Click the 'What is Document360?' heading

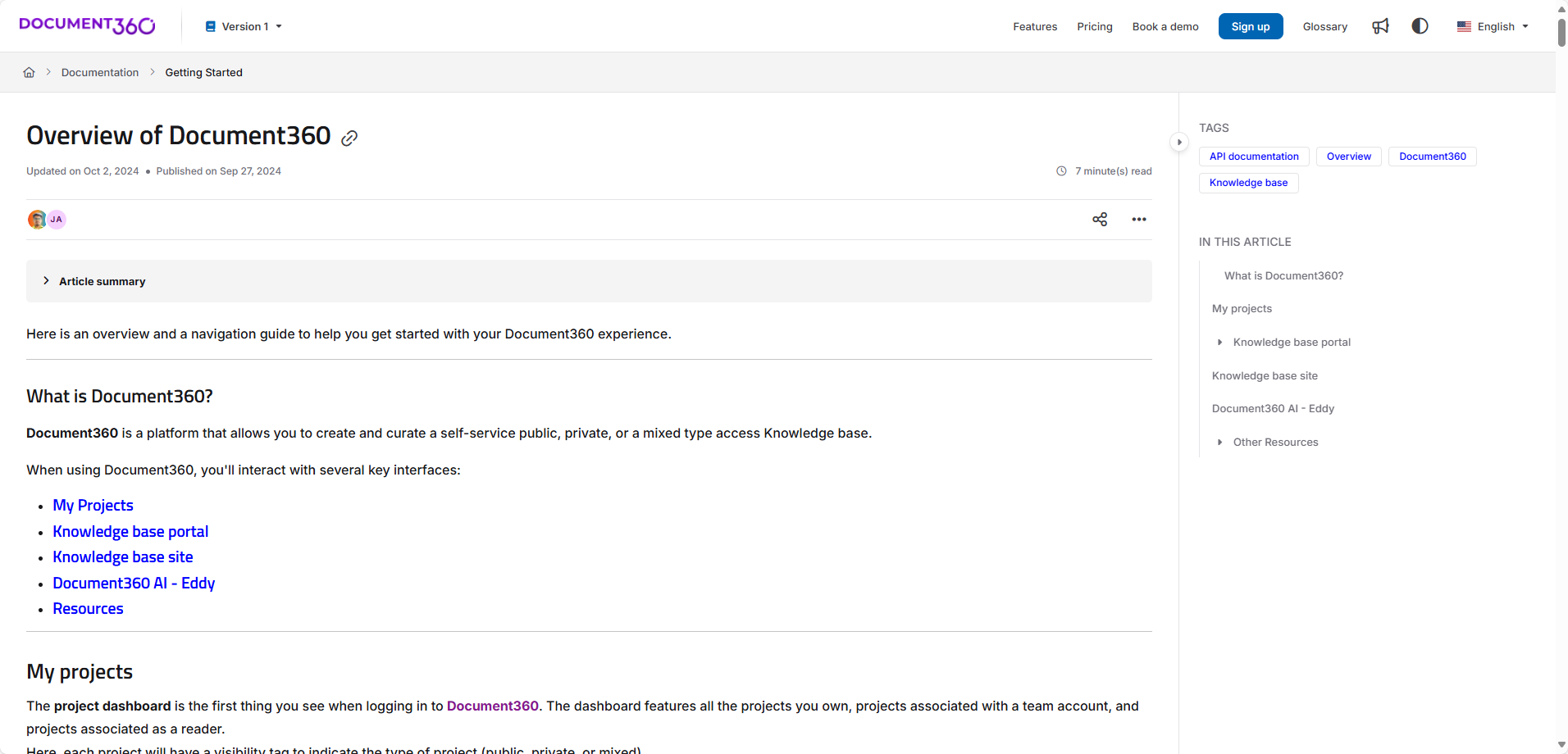click(120, 396)
